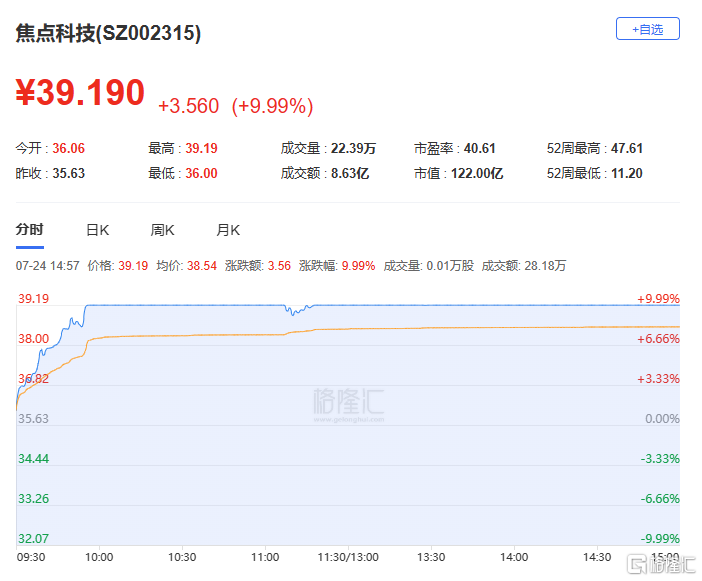Screen dimensions: 702x581
Task: Click the 最低 value 36.00
Action: pyautogui.click(x=201, y=173)
